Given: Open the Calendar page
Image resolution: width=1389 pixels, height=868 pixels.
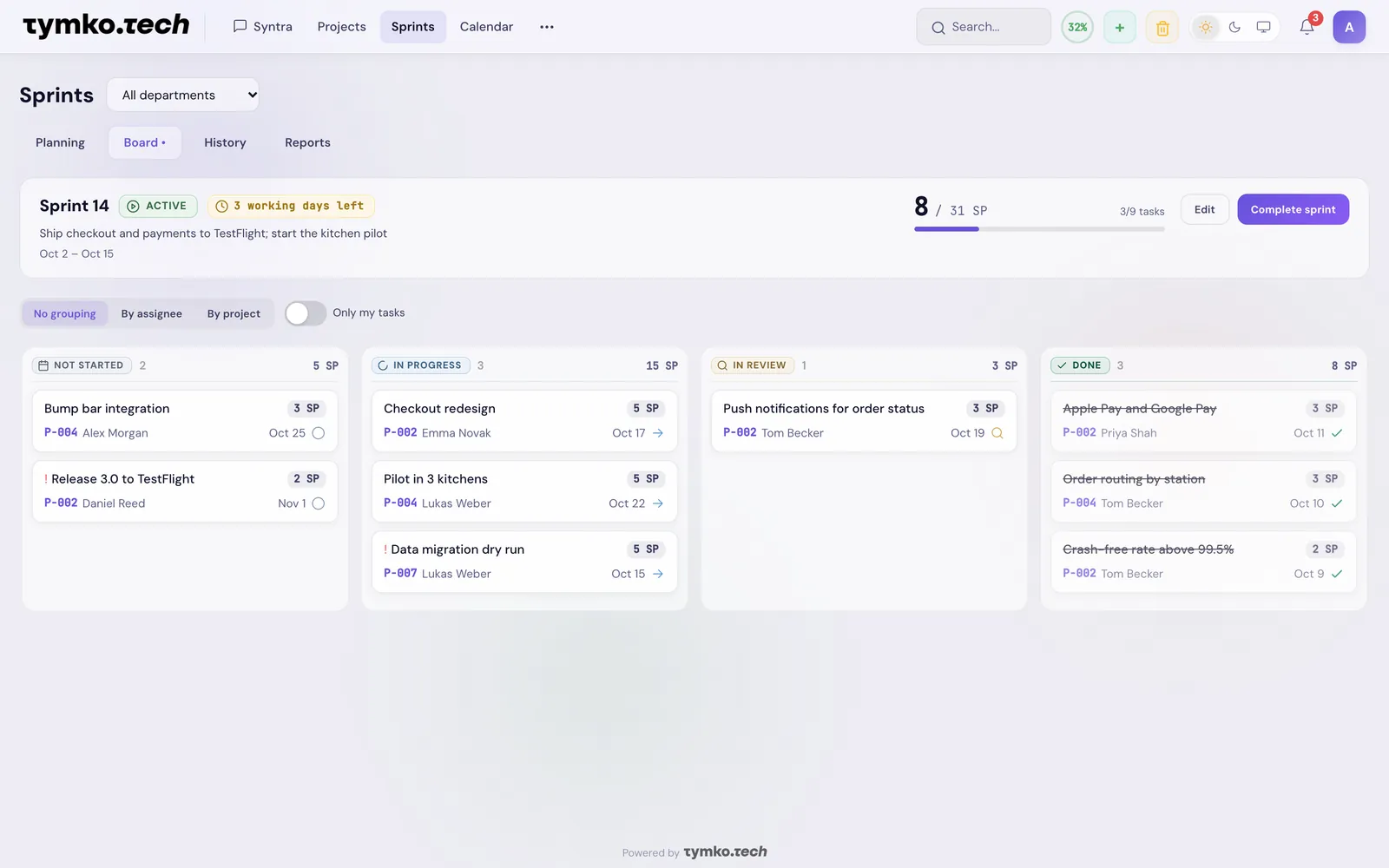Looking at the screenshot, I should pyautogui.click(x=486, y=27).
